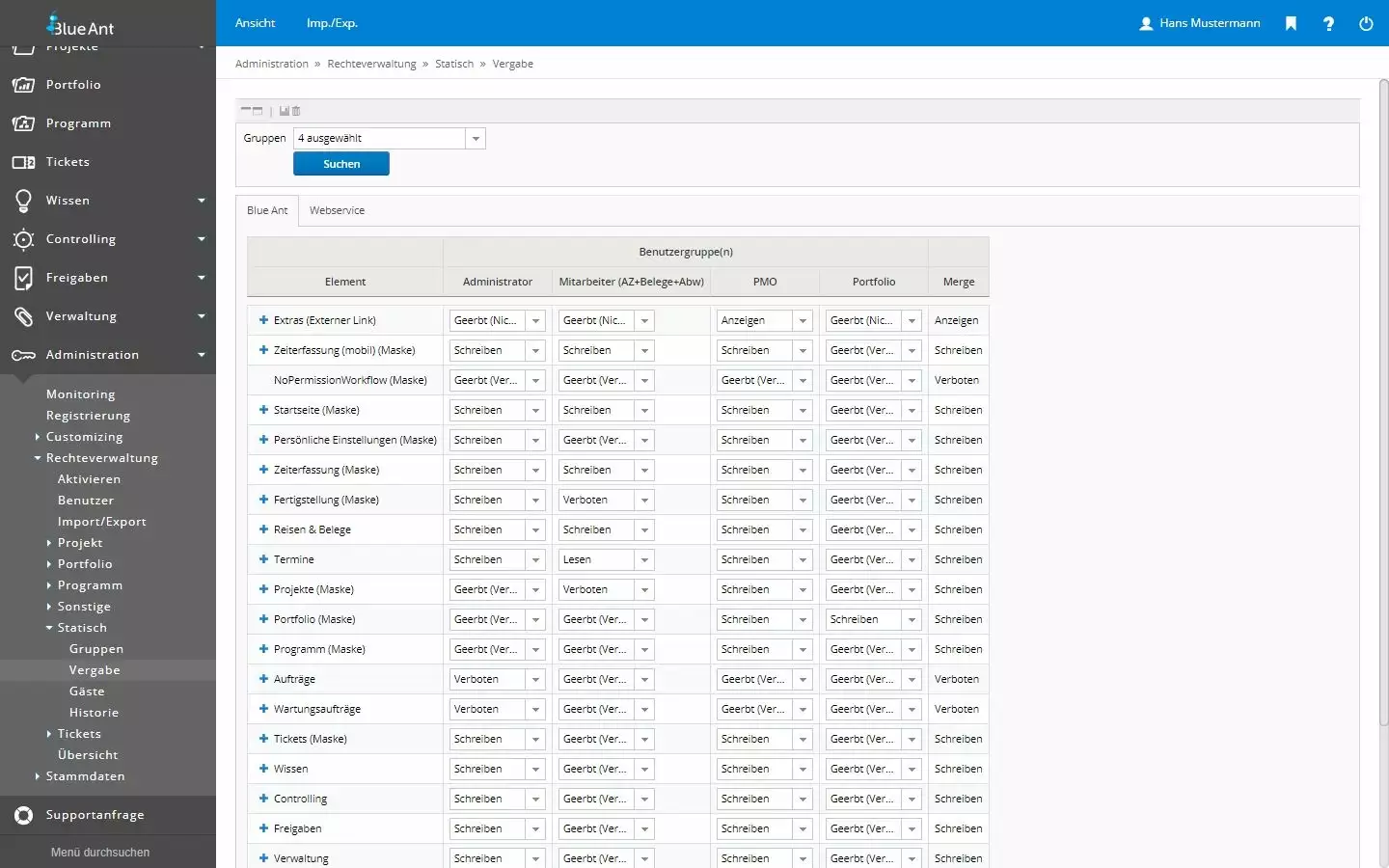
Task: Click the Tickets sidebar icon
Action: pyautogui.click(x=23, y=162)
